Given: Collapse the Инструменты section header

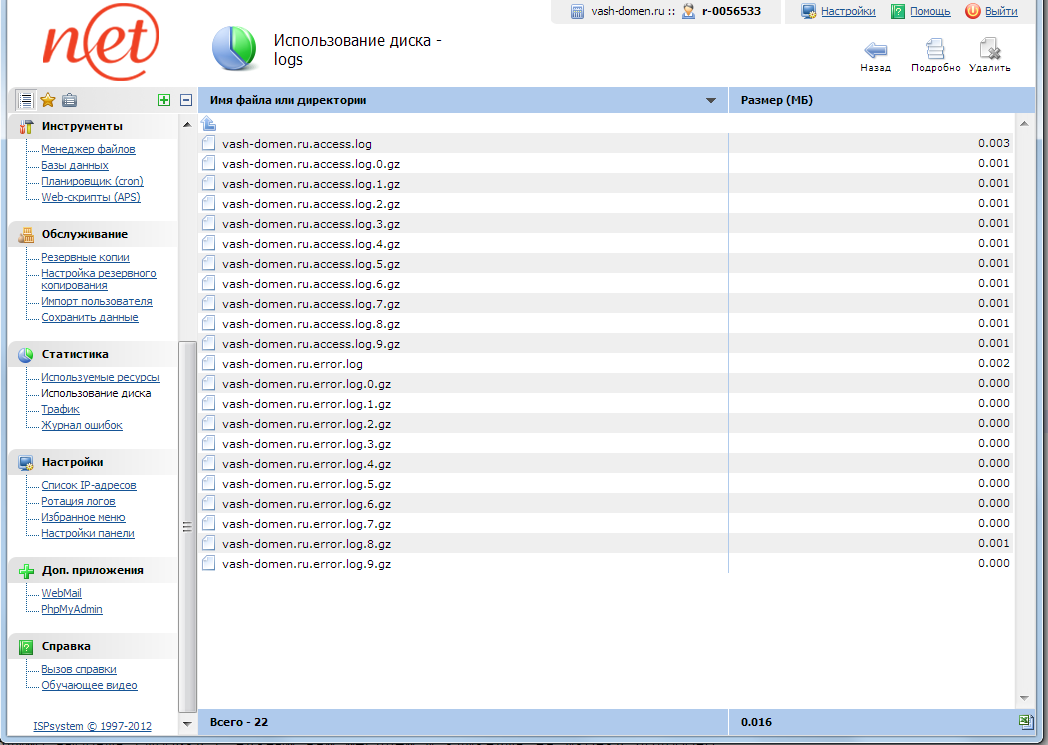Looking at the screenshot, I should pos(82,126).
